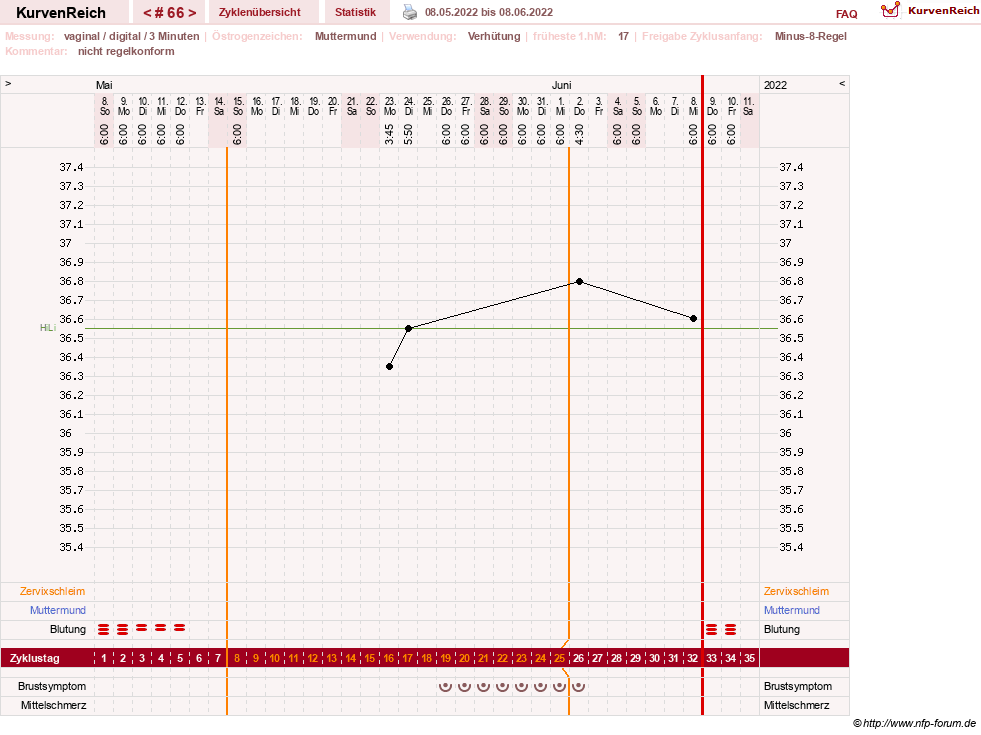Click the printer icon

tap(410, 12)
